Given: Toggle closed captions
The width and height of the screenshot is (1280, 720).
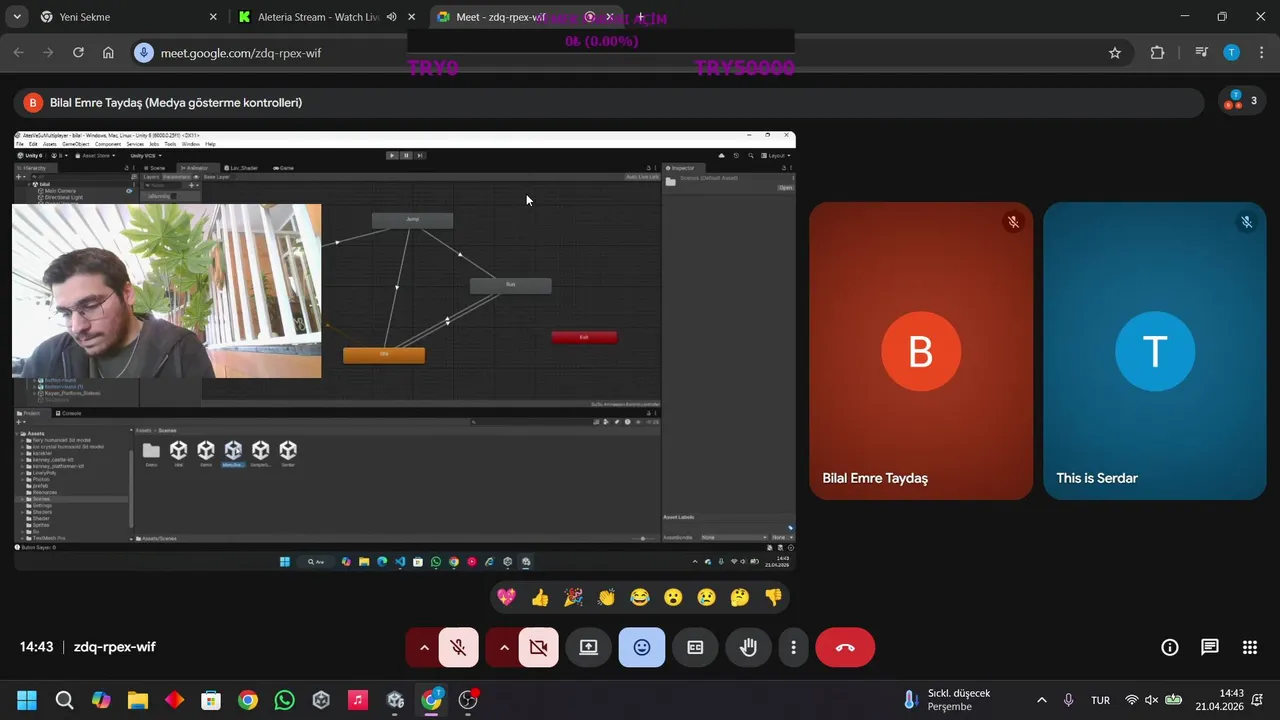Looking at the screenshot, I should [695, 647].
